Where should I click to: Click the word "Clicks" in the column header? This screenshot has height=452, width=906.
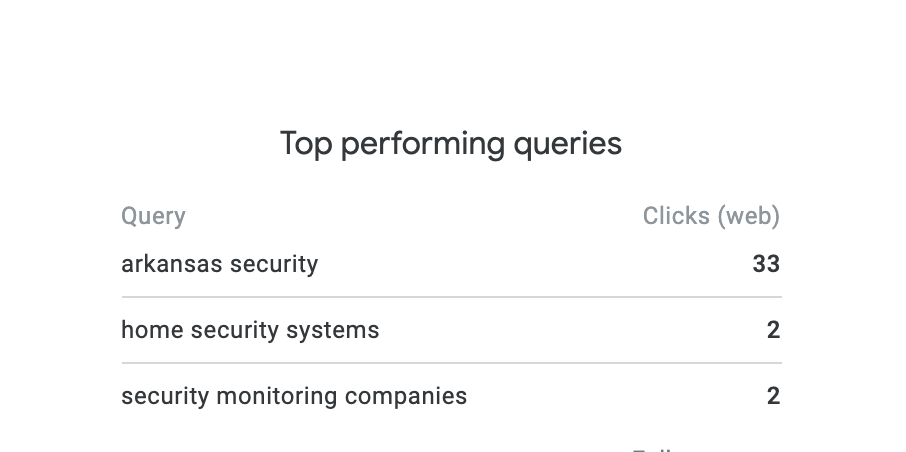click(676, 216)
